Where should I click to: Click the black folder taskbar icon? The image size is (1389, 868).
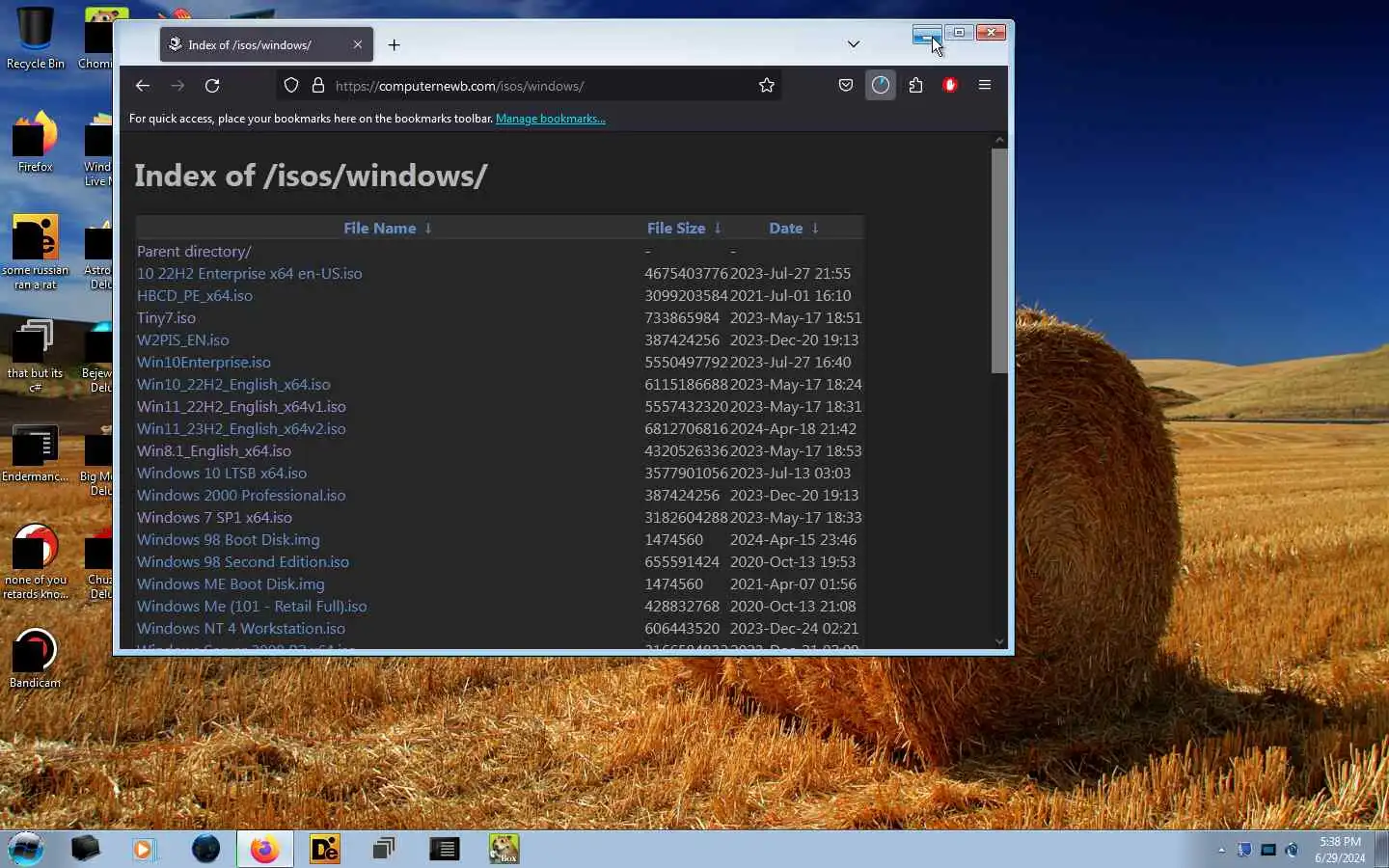coord(85,849)
